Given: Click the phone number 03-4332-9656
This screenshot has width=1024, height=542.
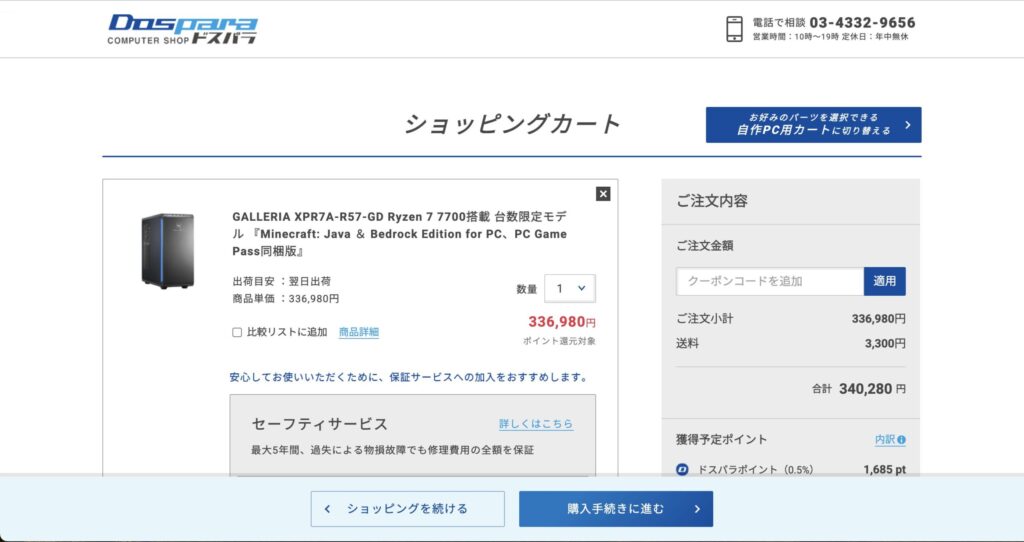Looking at the screenshot, I should 862,22.
